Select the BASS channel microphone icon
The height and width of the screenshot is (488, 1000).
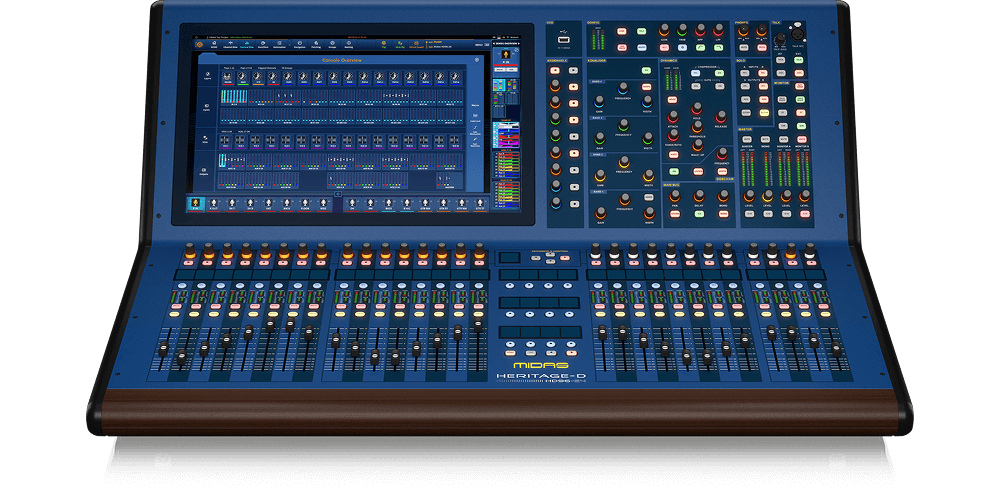[388, 203]
